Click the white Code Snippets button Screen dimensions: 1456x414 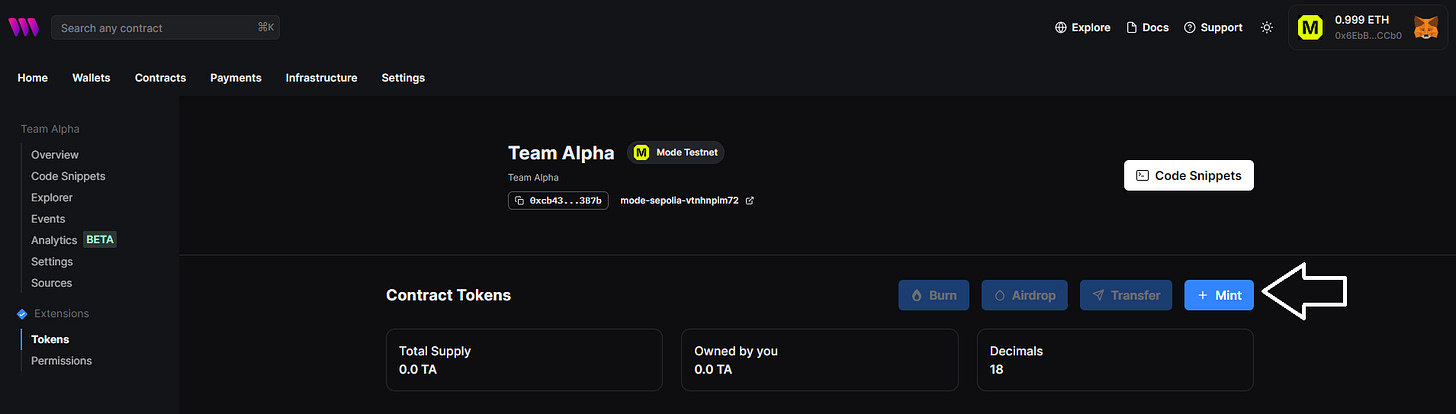pyautogui.click(x=1189, y=175)
